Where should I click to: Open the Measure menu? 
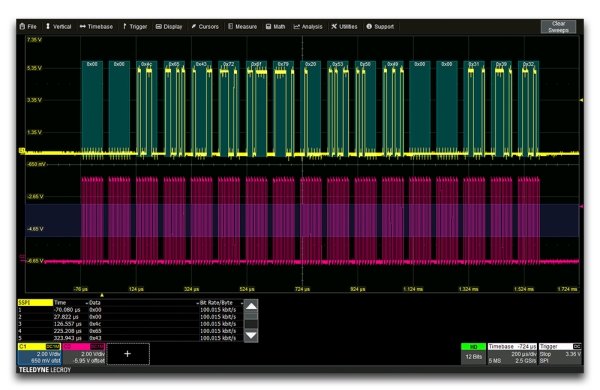[242, 26]
